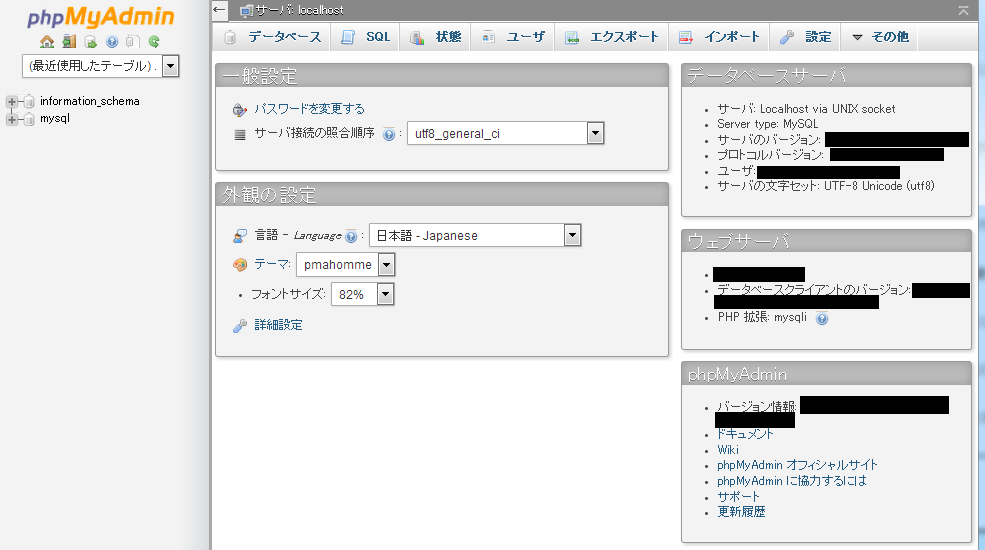
Task: Open the SQL tab
Action: [x=366, y=37]
